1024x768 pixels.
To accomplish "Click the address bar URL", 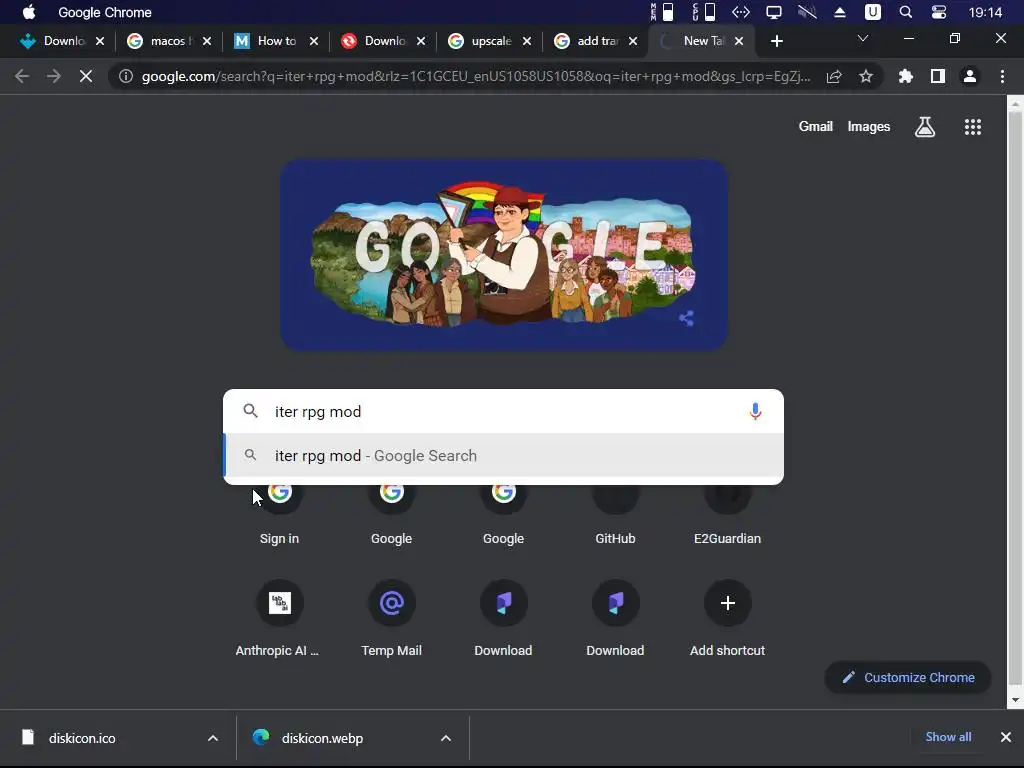I will coord(475,76).
